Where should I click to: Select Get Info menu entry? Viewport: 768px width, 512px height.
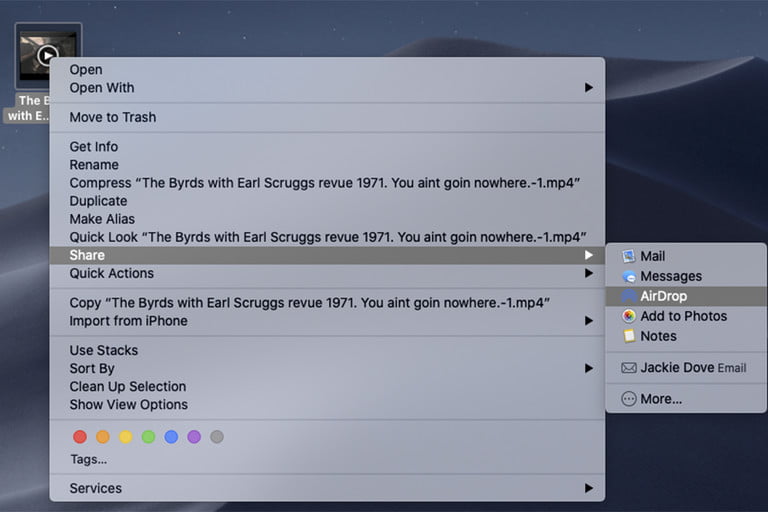(93, 147)
